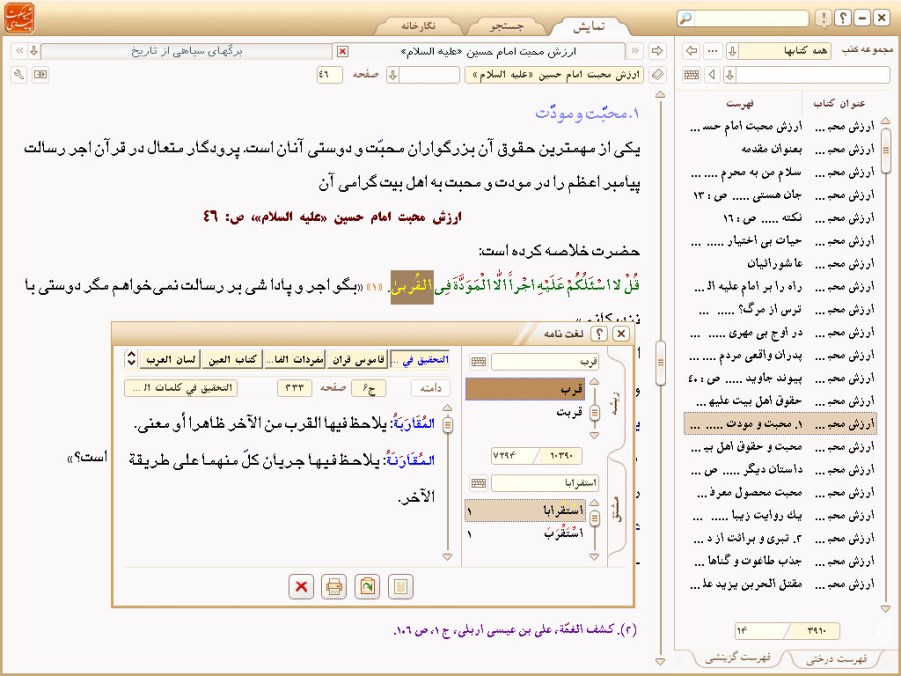Click the root input field containing قرب

tap(545, 362)
